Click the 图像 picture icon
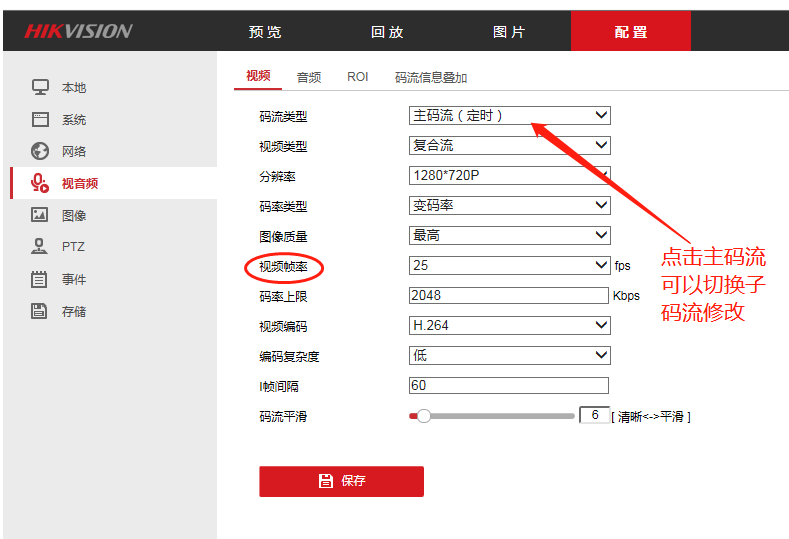789x539 pixels. [x=40, y=215]
